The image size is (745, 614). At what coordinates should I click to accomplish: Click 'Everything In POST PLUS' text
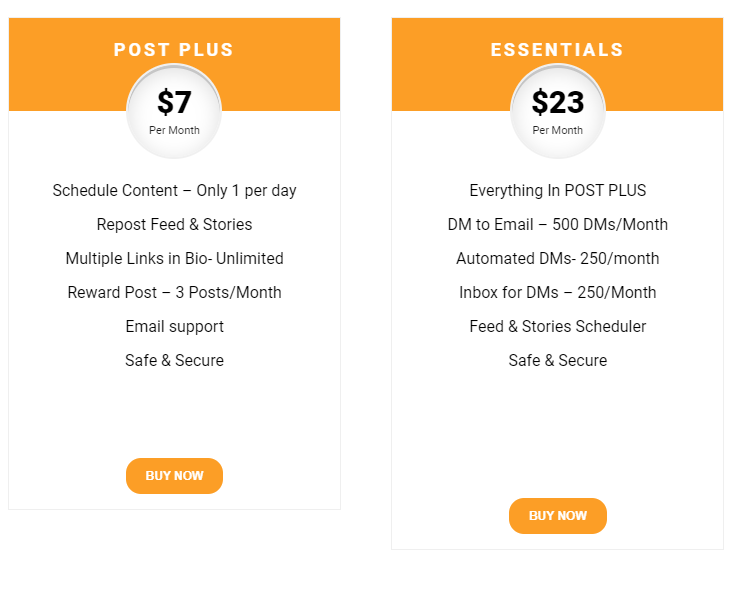558,190
